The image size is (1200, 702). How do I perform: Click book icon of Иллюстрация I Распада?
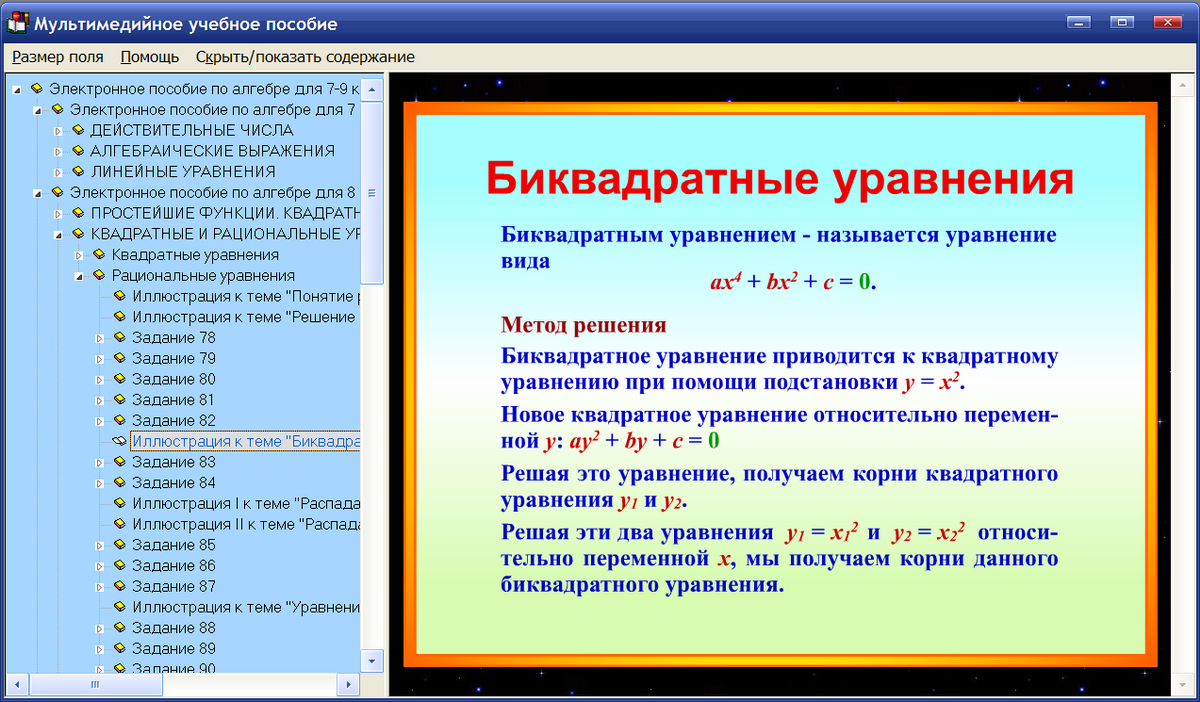(x=120, y=504)
